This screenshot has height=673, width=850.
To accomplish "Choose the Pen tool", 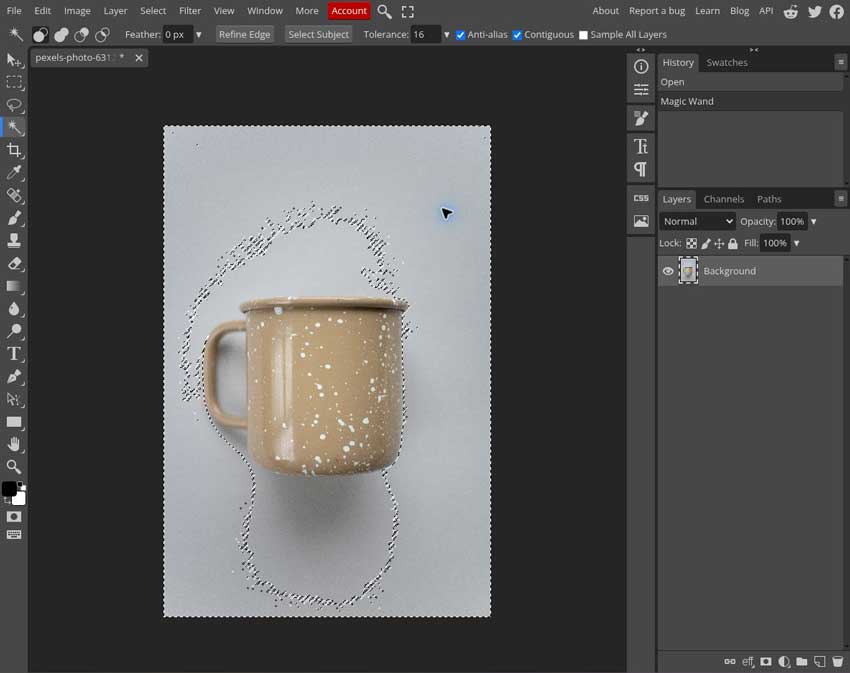I will [14, 376].
